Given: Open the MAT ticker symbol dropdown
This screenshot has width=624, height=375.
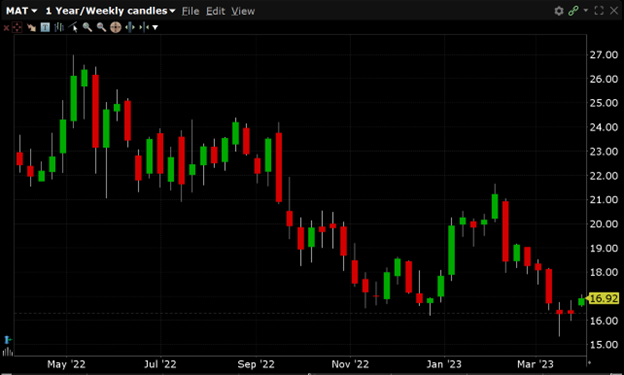Looking at the screenshot, I should pos(21,11).
